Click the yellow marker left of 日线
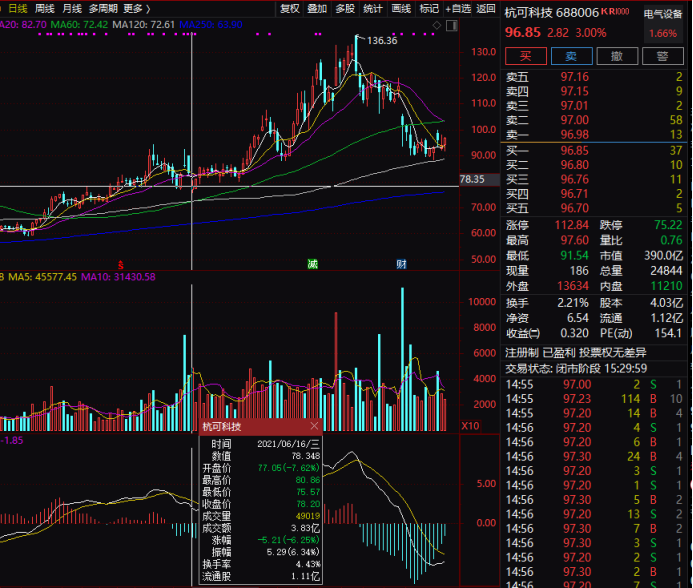Viewport: 693px width, 588px height. 3,9
